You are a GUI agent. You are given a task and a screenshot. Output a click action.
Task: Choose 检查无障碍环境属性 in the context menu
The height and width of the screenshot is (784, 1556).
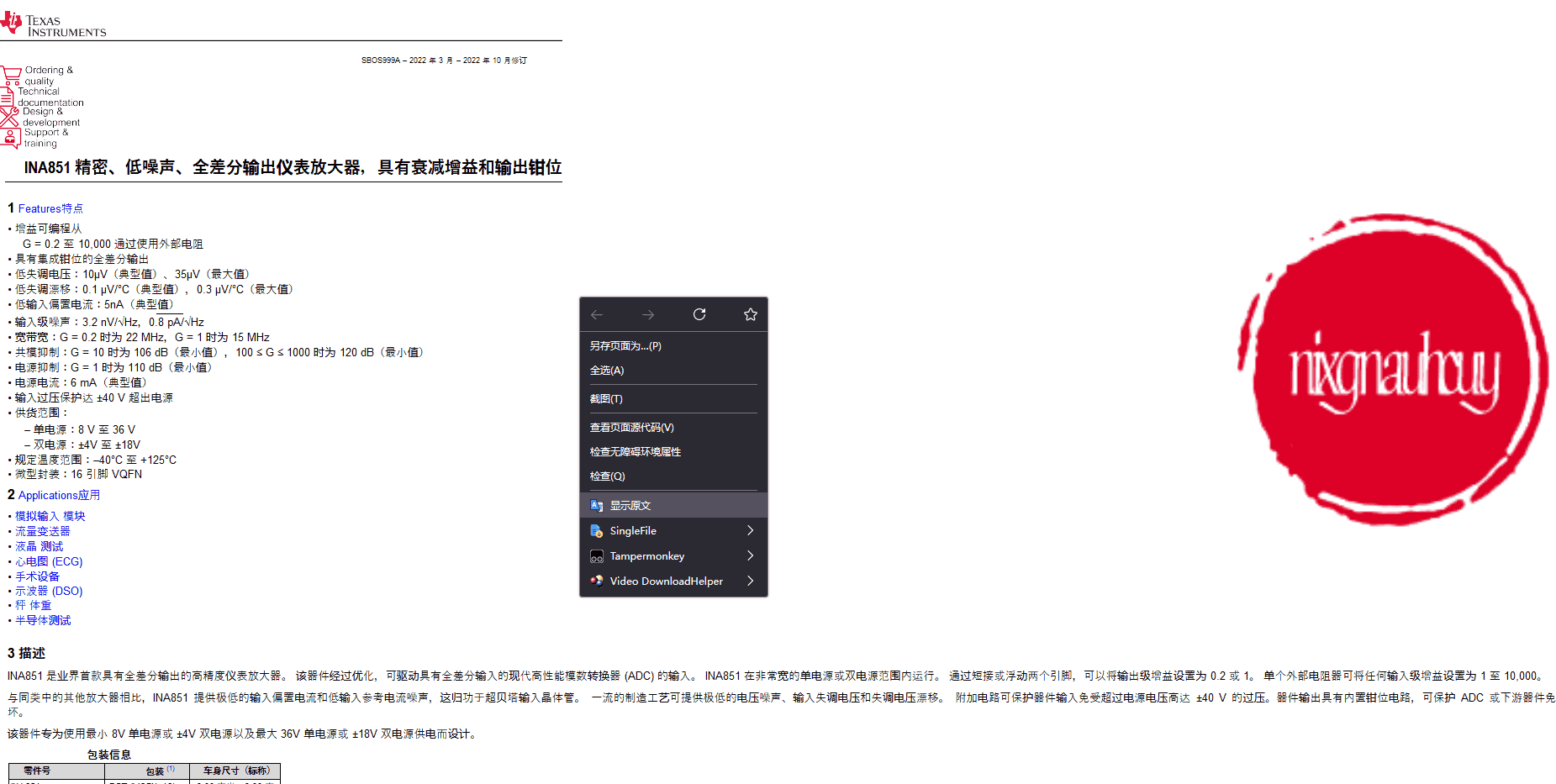pyautogui.click(x=673, y=452)
